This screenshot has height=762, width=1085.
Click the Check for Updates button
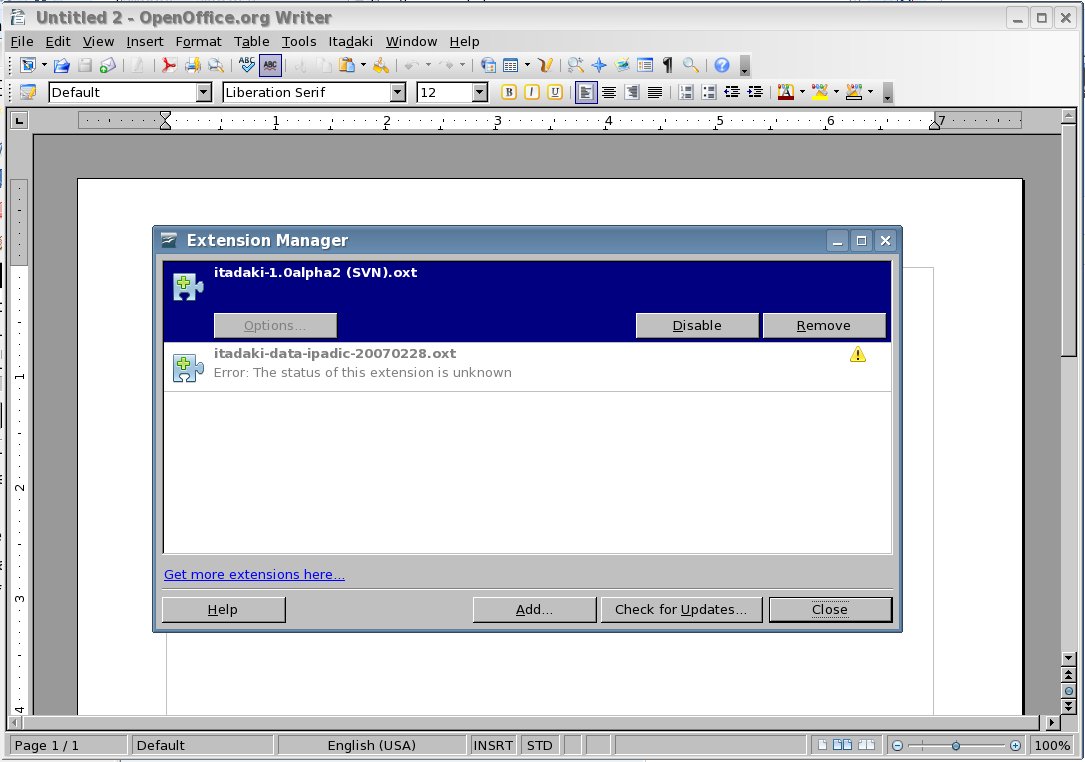click(680, 609)
